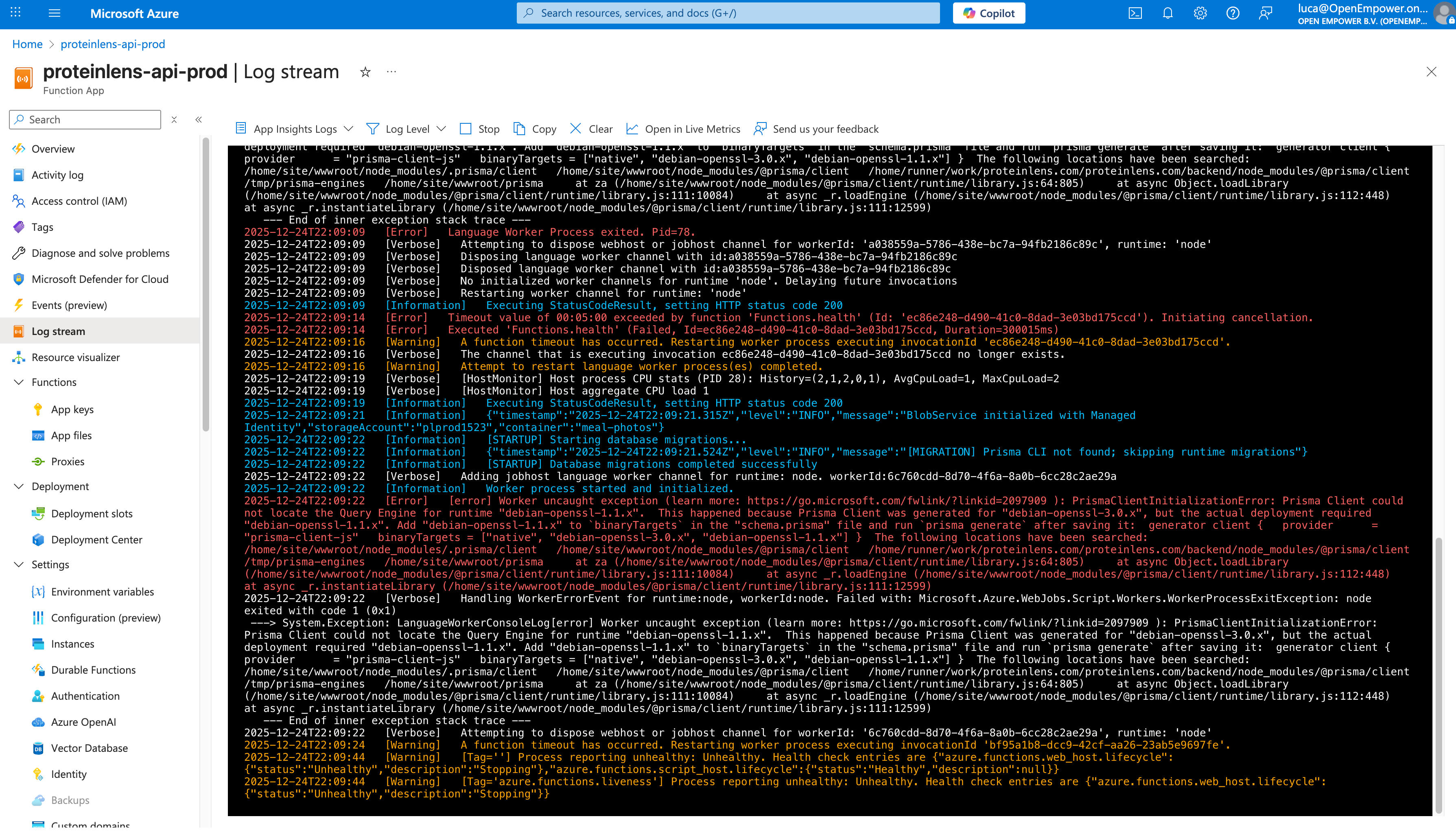Open Diagnose and solve problems
This screenshot has width=1456, height=832.
point(99,253)
